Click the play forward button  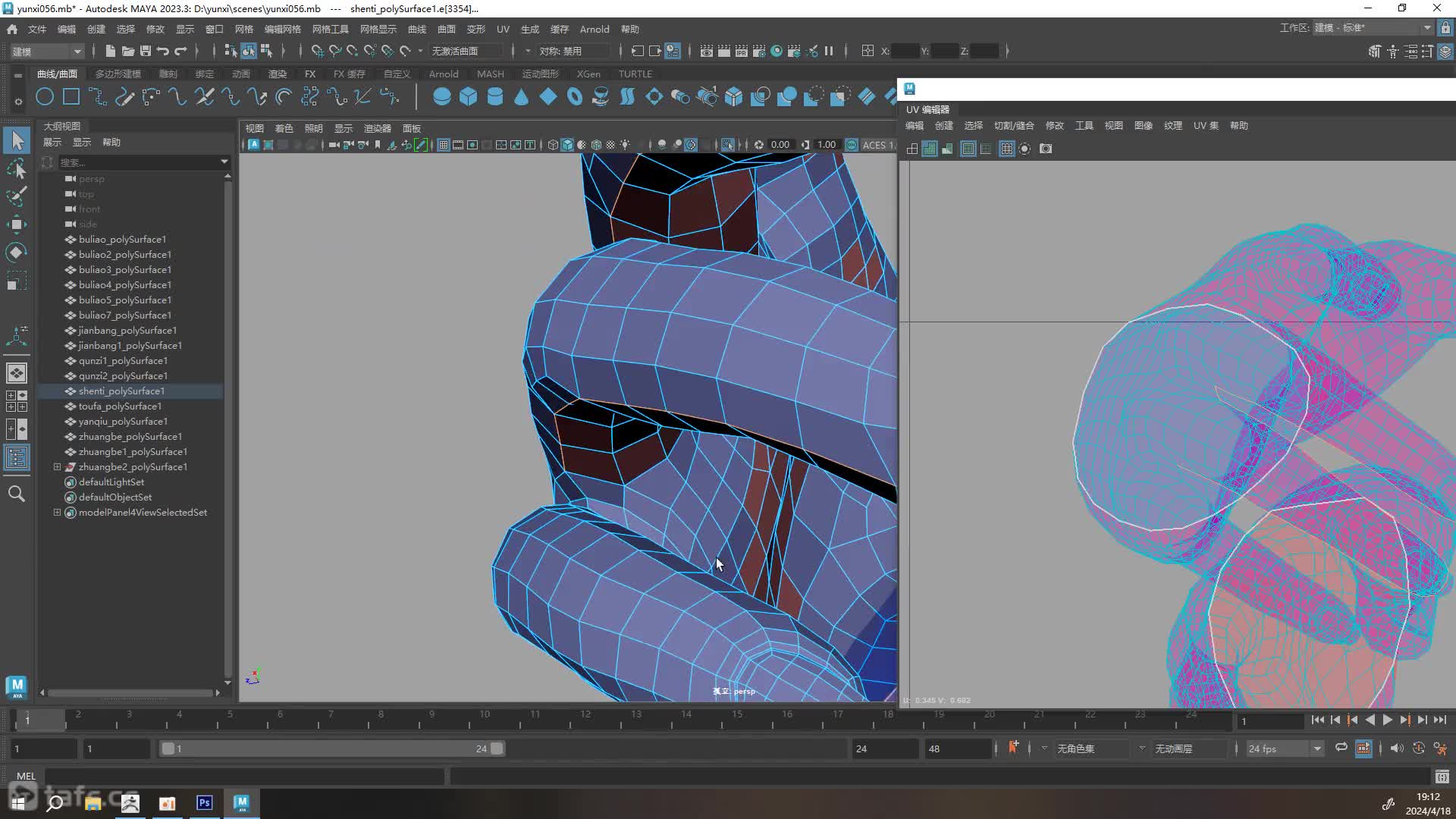click(1388, 720)
